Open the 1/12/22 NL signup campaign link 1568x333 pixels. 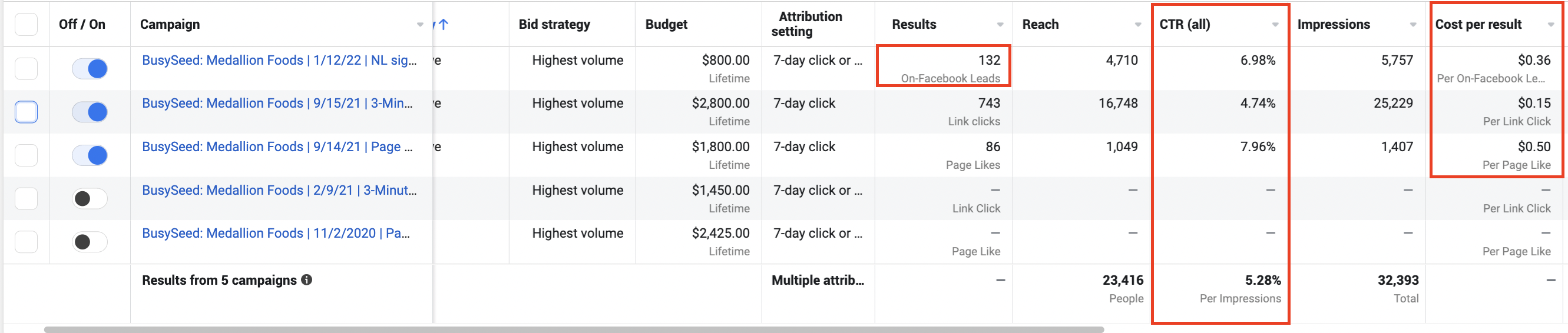click(279, 60)
